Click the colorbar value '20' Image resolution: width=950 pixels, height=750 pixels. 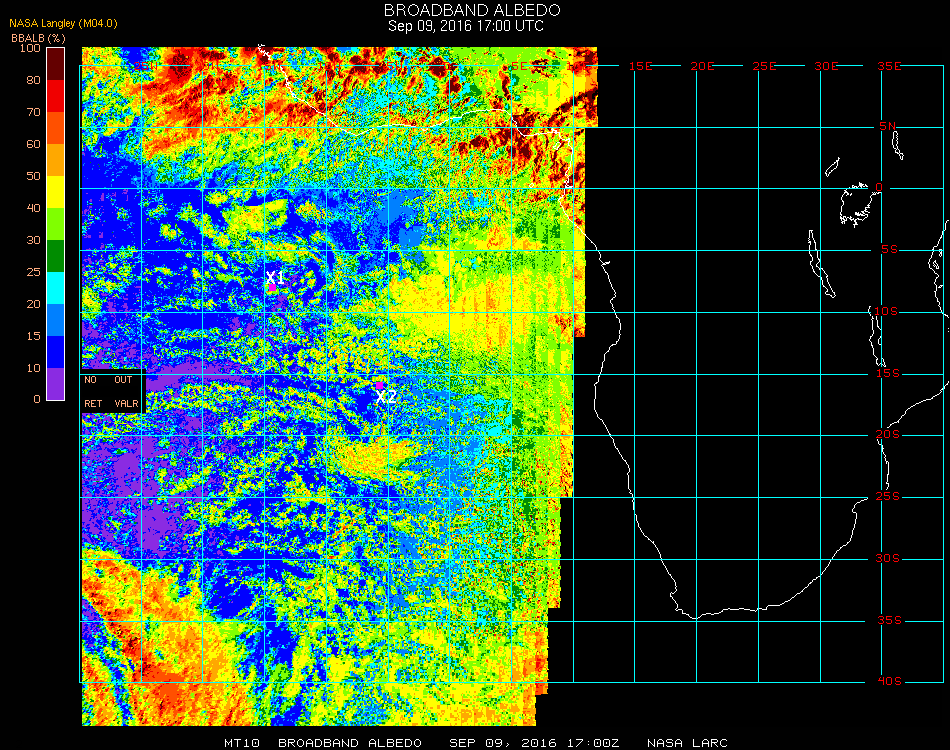[x=33, y=304]
